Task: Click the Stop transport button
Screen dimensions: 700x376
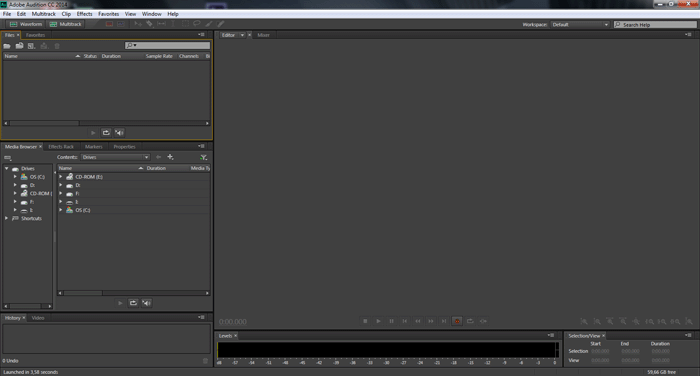Action: [x=365, y=321]
